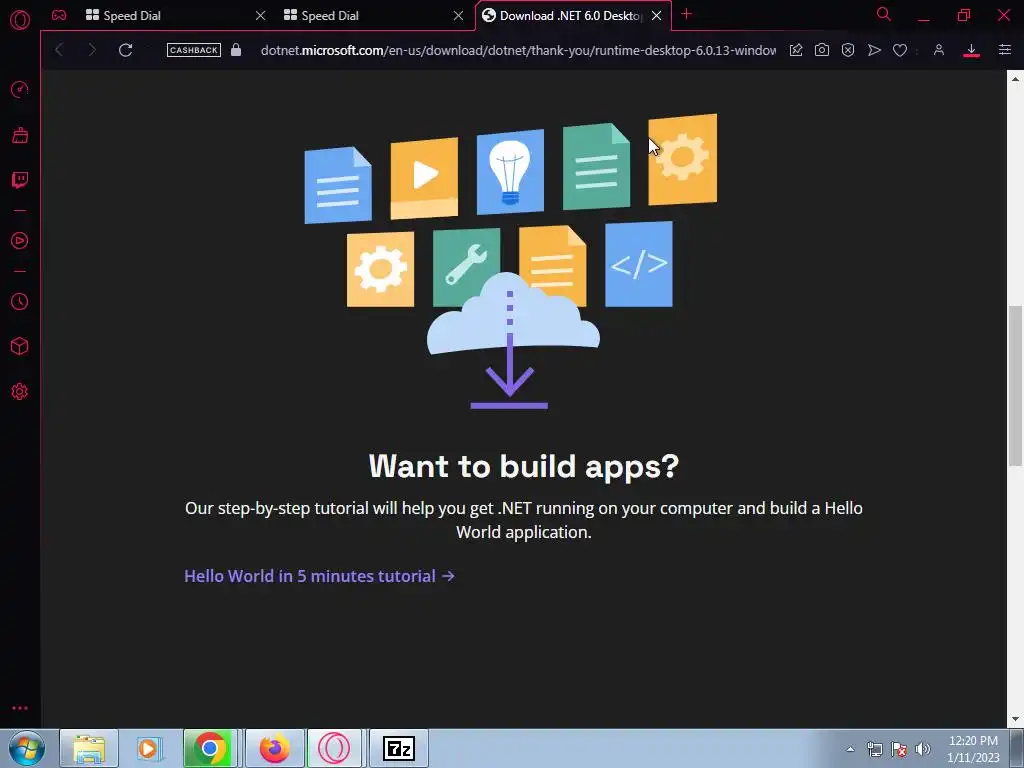Image resolution: width=1024 pixels, height=768 pixels.
Task: Open Settings gear icon in sidebar
Action: (20, 391)
